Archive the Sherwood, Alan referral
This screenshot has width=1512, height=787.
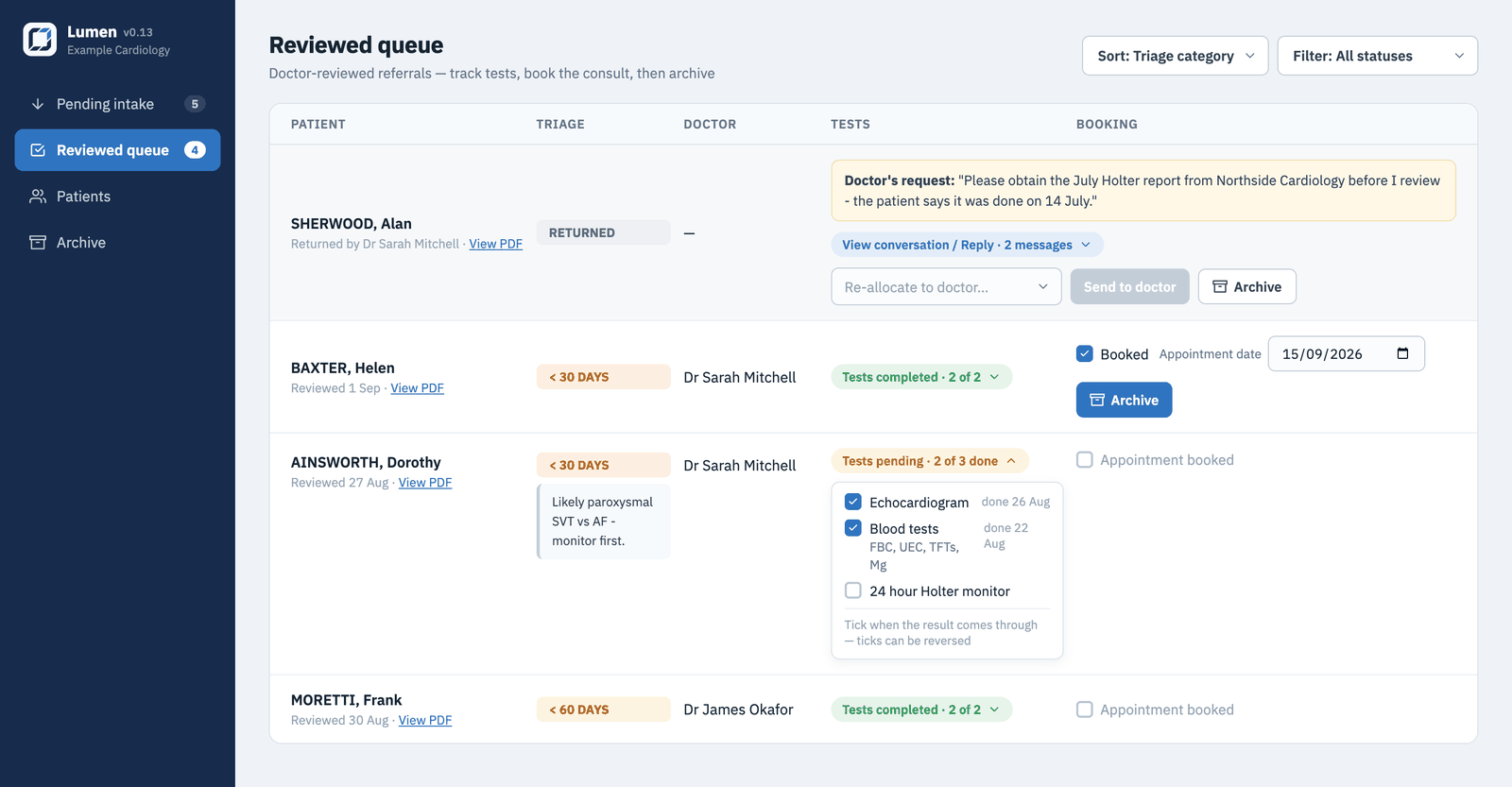point(1246,287)
